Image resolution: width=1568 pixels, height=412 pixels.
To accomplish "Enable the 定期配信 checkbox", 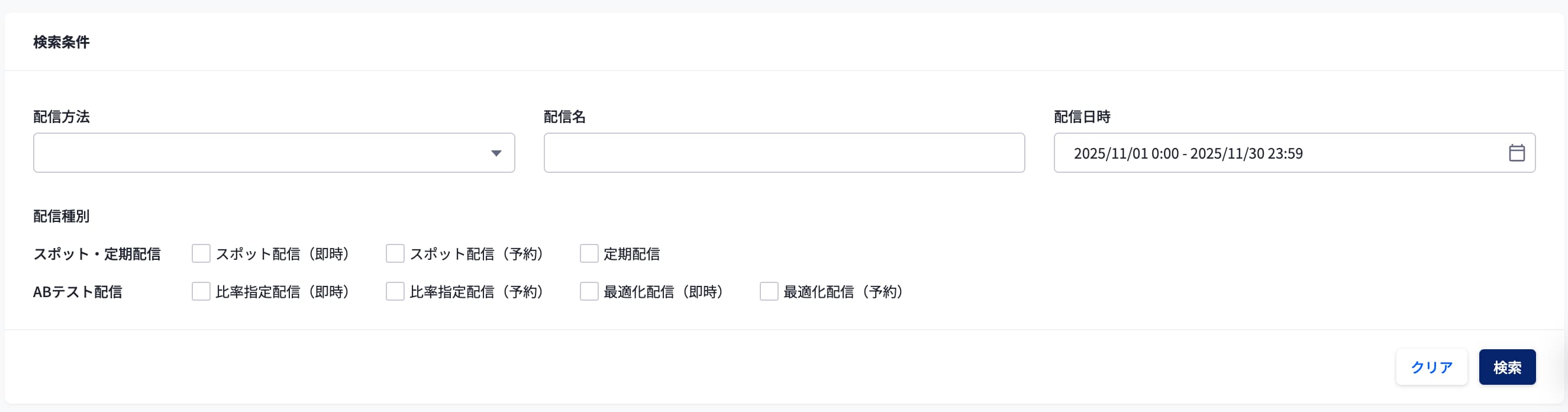I will click(589, 254).
